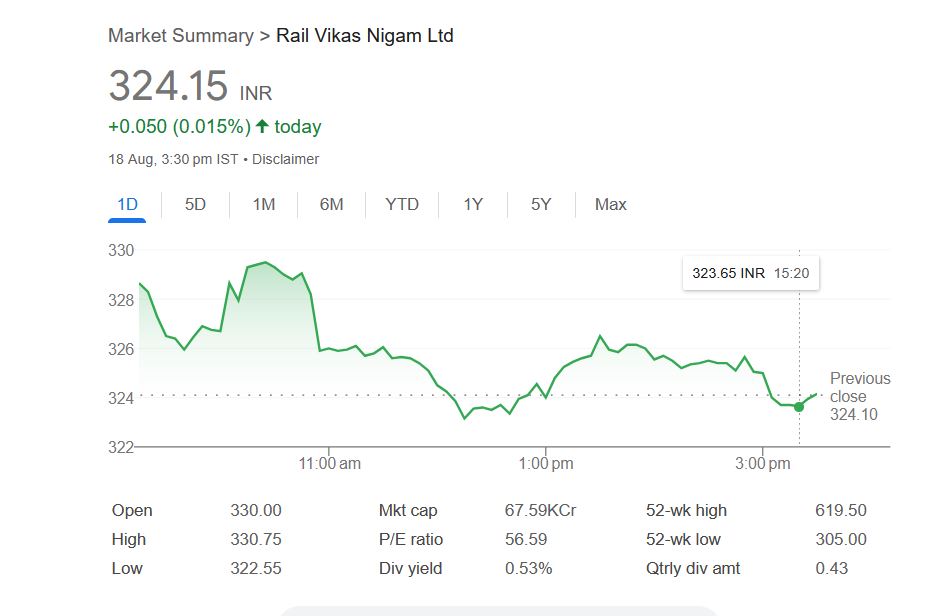The image size is (951, 616).
Task: Click the 52-wk high value
Action: (840, 510)
